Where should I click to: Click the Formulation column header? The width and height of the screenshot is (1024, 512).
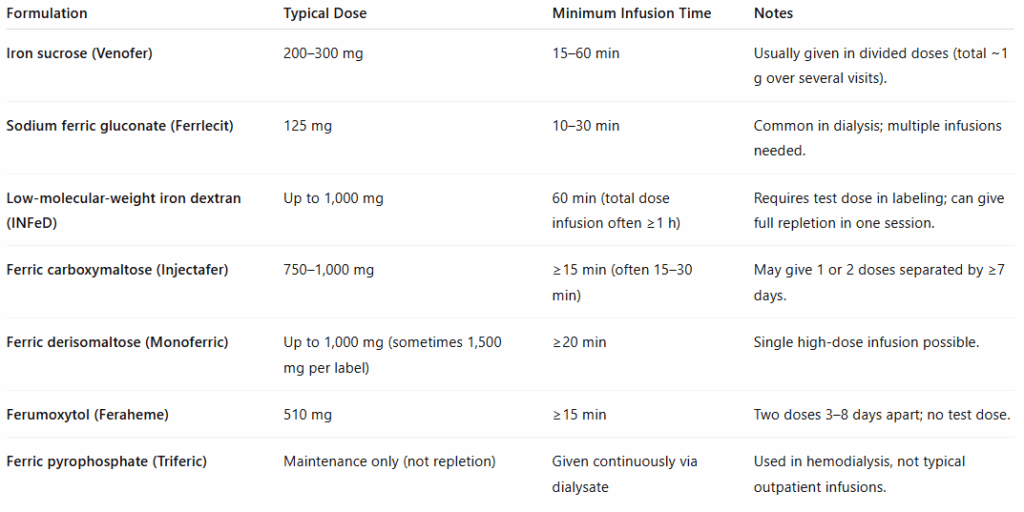pos(47,14)
